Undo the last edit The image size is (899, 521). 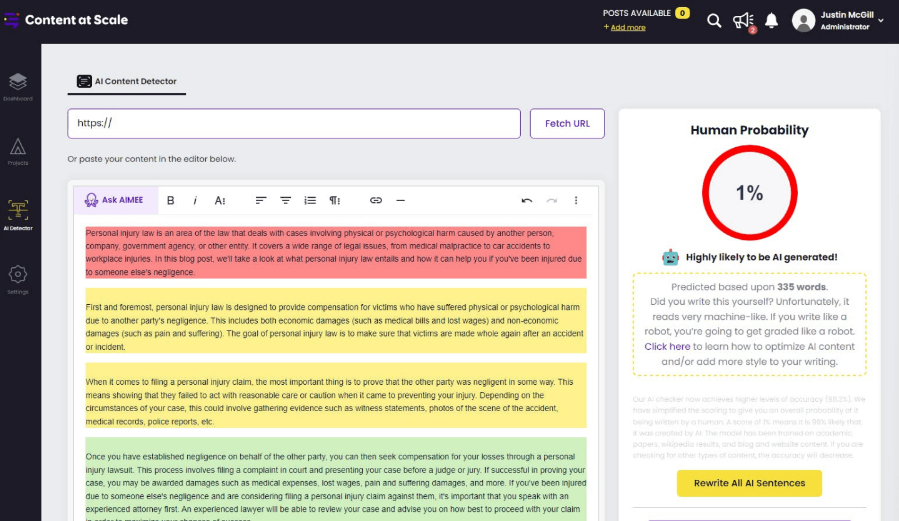coord(526,201)
